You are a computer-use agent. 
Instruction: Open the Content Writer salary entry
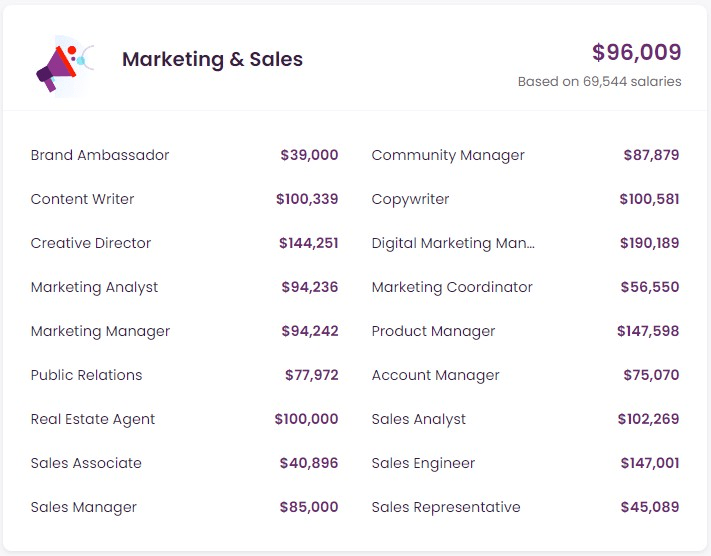click(x=82, y=199)
